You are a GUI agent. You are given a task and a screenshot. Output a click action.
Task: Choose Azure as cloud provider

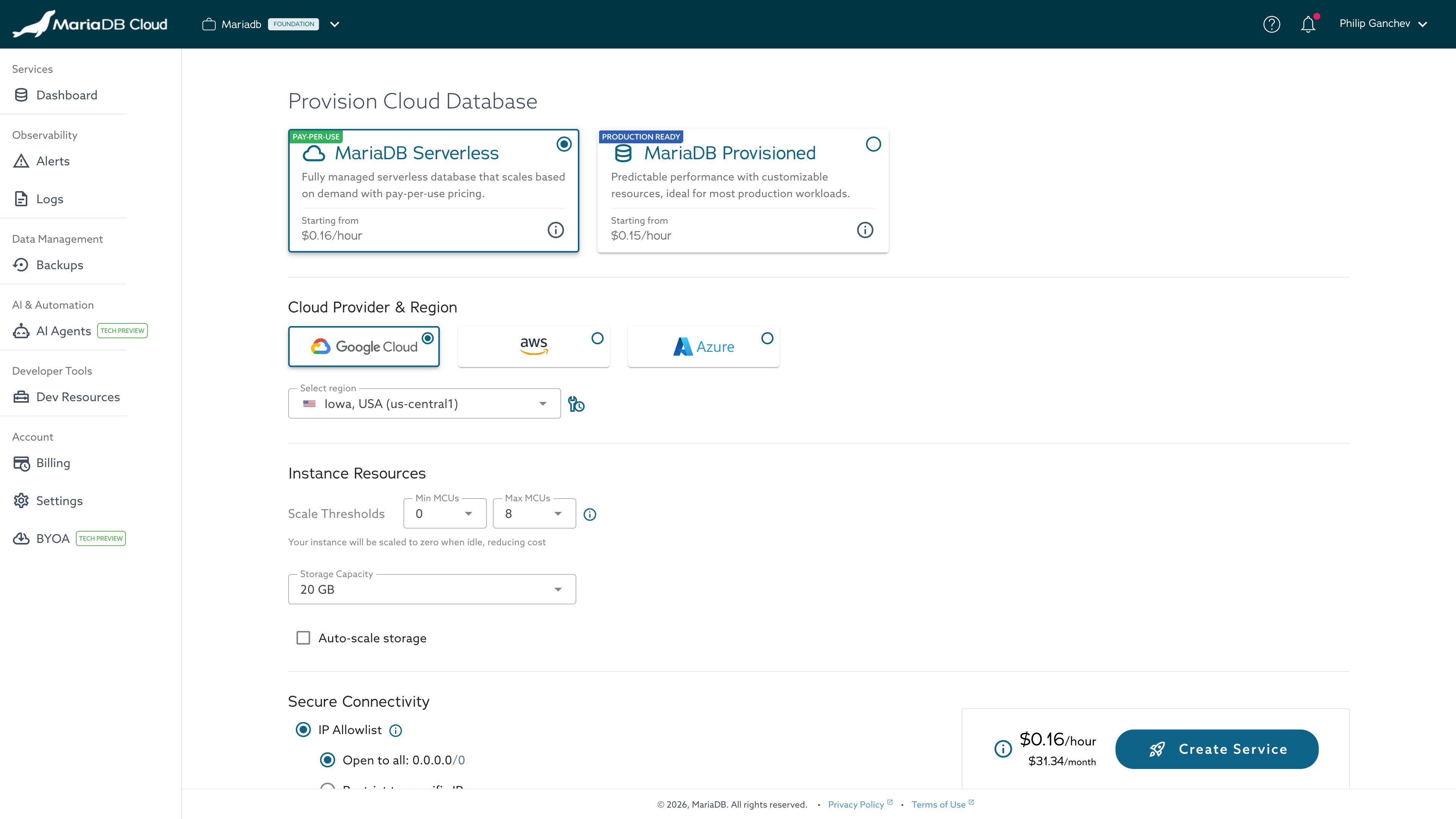pos(703,347)
